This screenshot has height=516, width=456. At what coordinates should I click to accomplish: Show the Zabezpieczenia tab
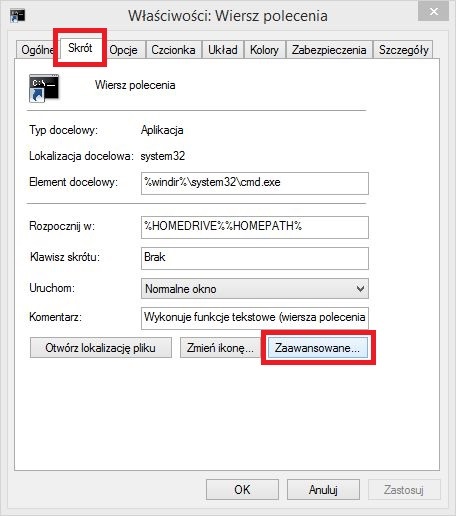click(x=329, y=50)
